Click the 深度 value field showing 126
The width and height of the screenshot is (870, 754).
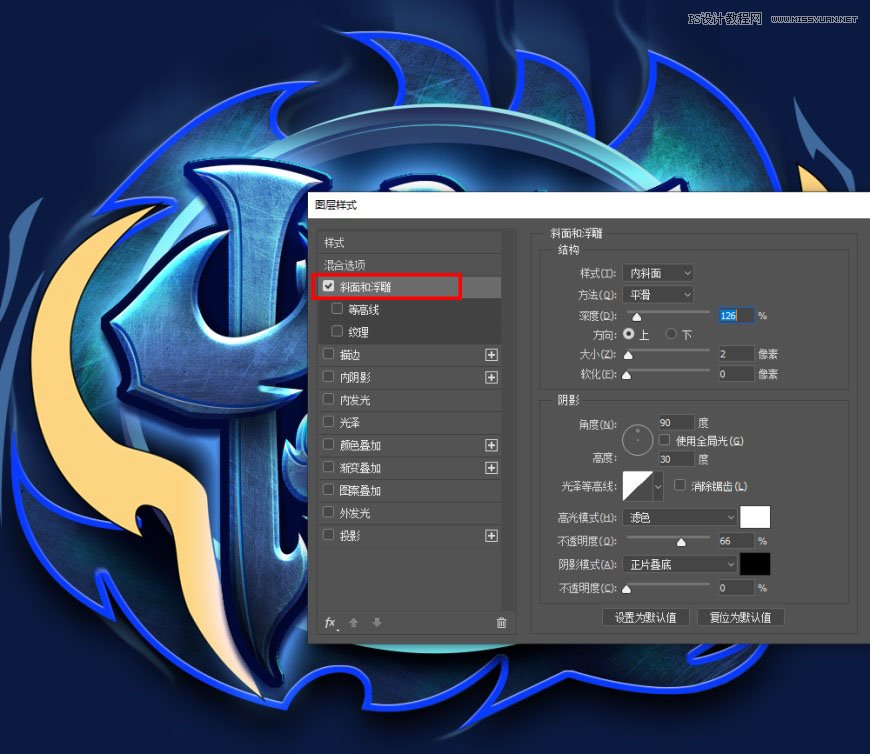[x=735, y=315]
